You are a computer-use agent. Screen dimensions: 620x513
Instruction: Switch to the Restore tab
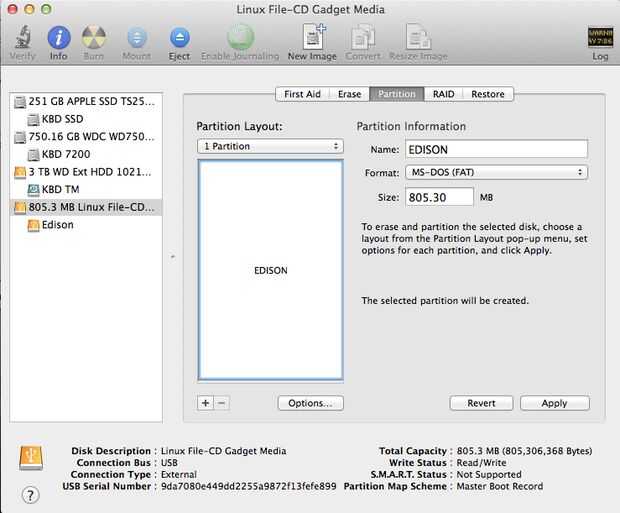click(x=488, y=94)
